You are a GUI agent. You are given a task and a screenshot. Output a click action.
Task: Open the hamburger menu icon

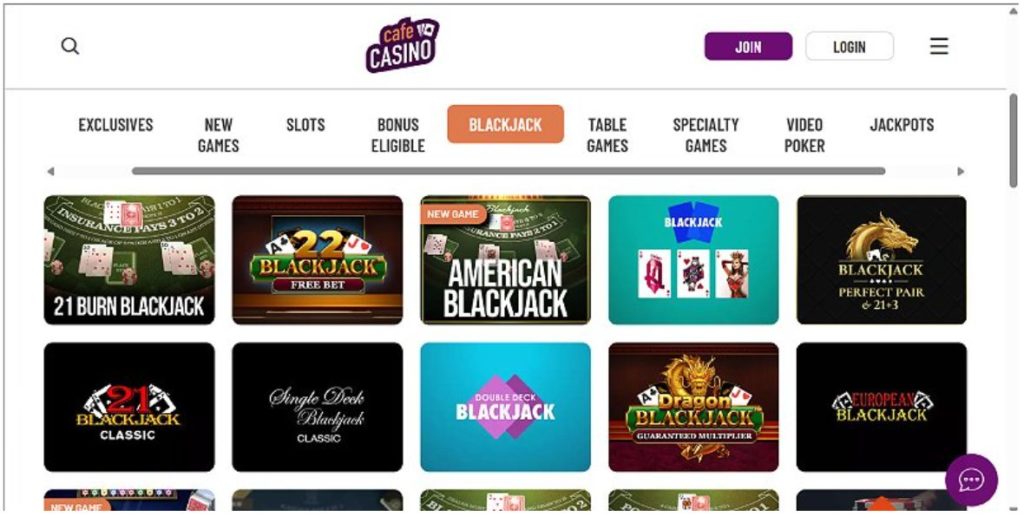938,46
